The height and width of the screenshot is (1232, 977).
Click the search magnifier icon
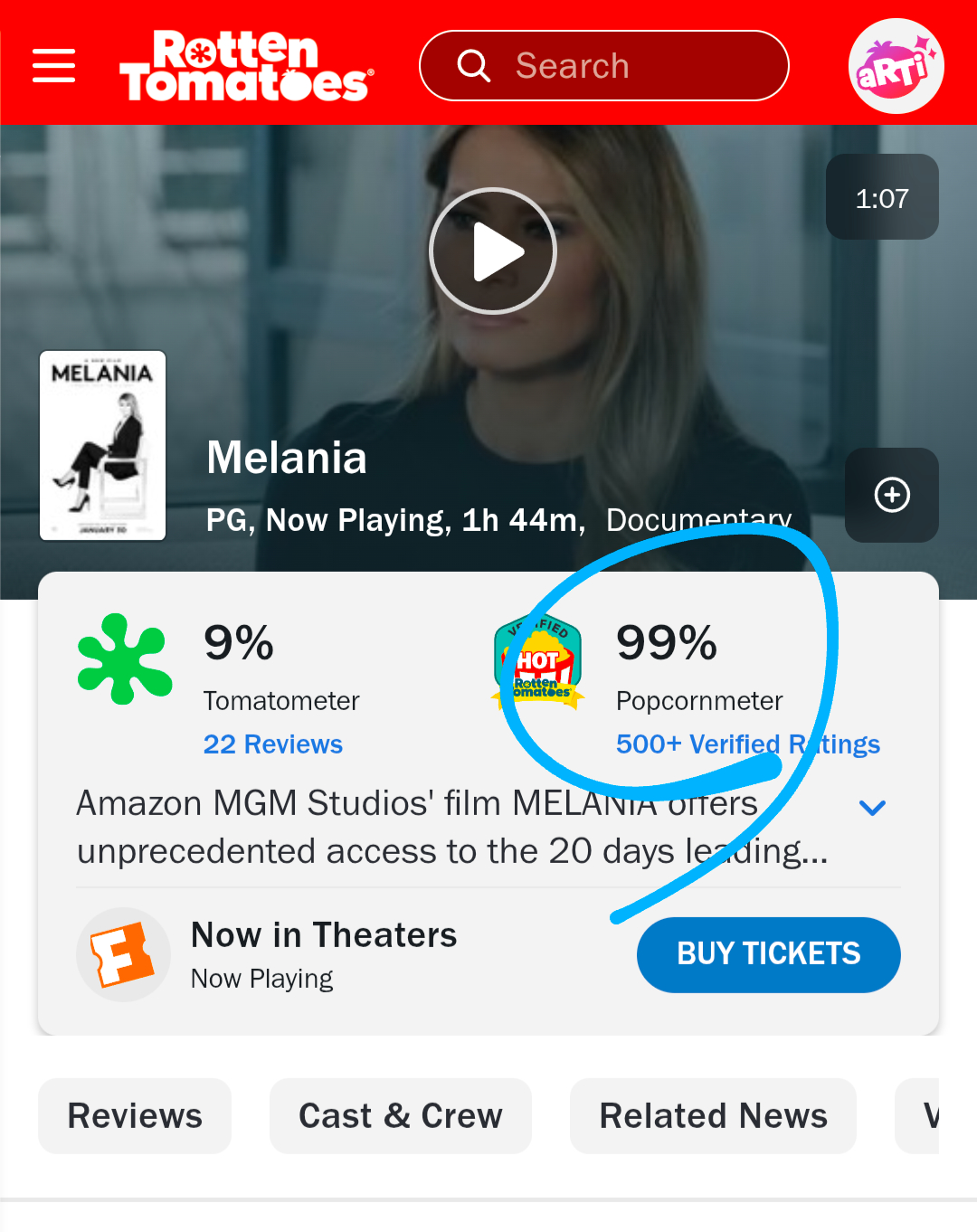(x=473, y=66)
